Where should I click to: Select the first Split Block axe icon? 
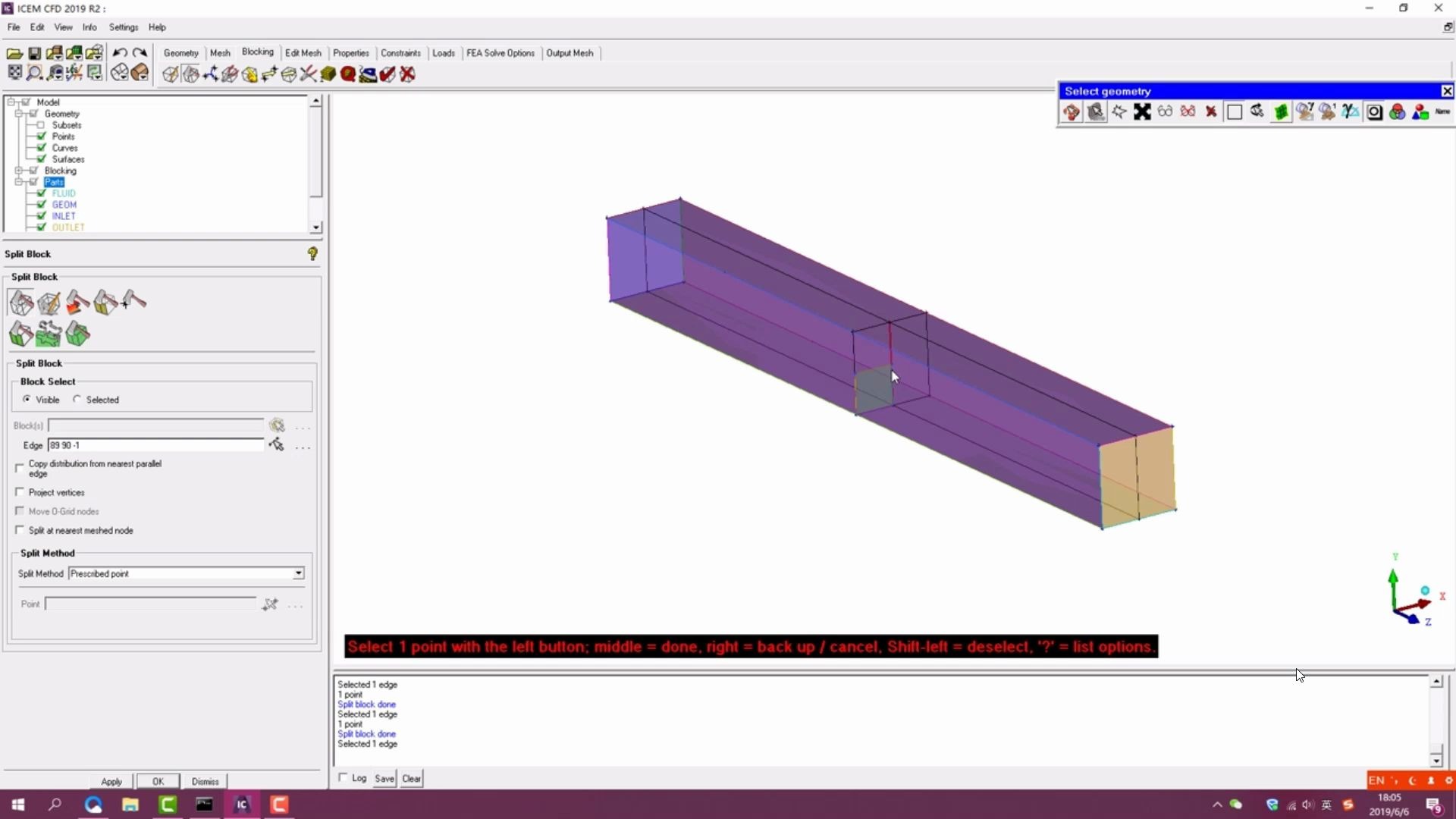21,303
